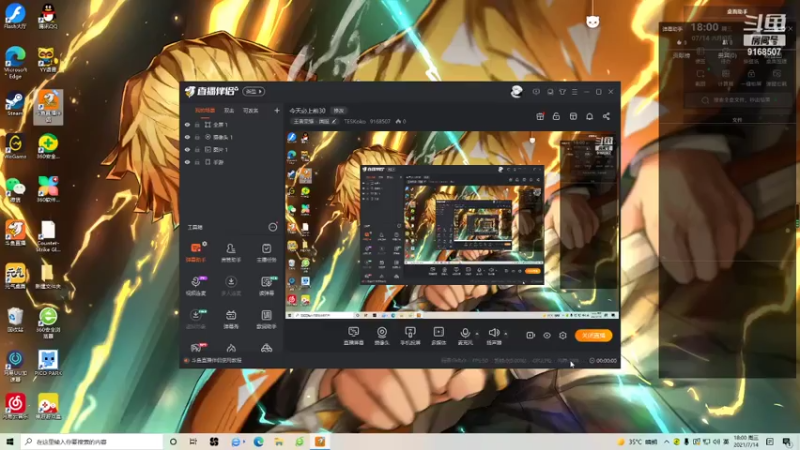Viewport: 800px width, 450px height.
Task: Hide the 全屏 1 source with eye icon
Action: click(x=187, y=124)
